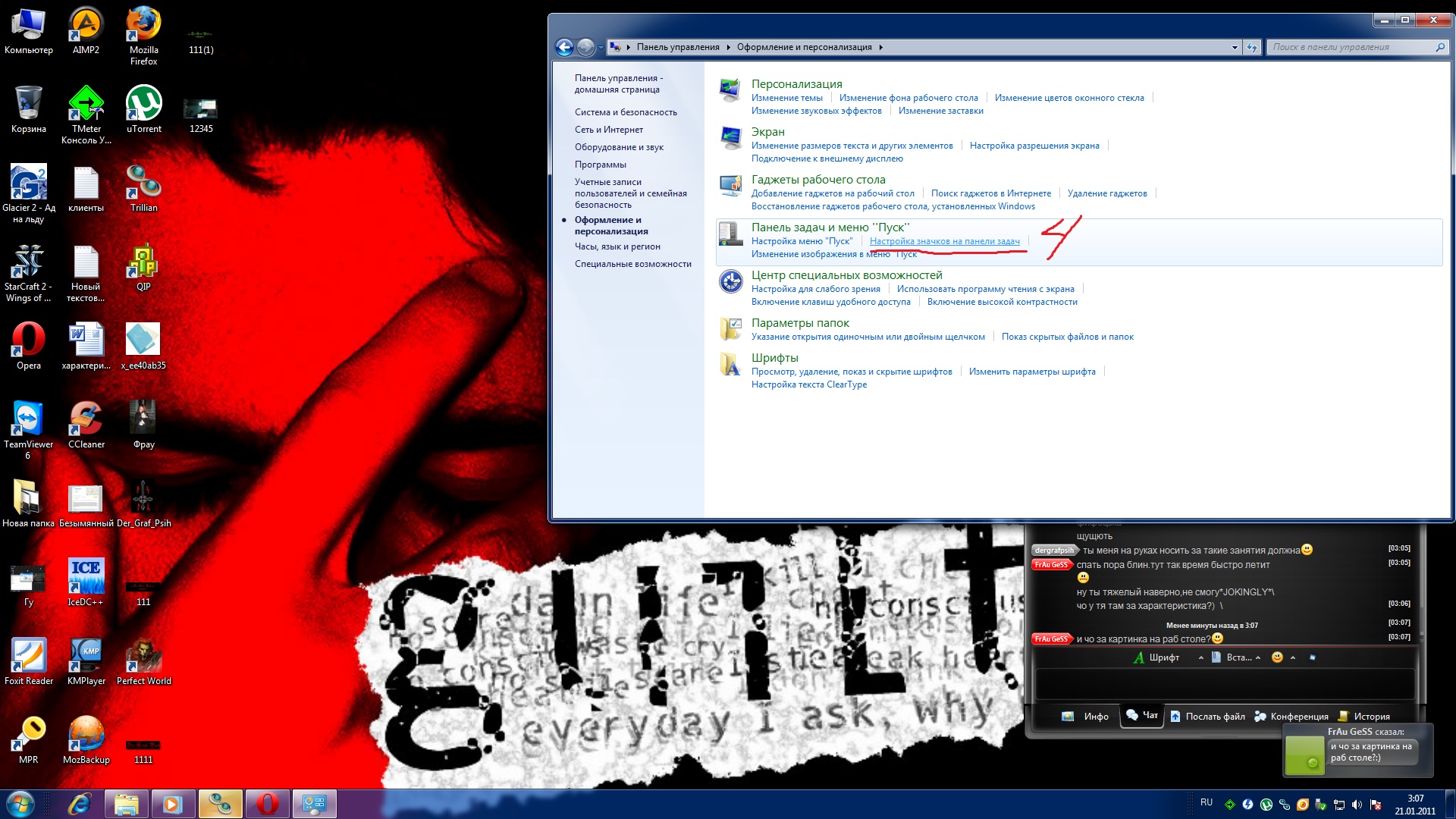Select Система и безопасность in the sidebar
Screen dimensions: 1456x819
626,112
